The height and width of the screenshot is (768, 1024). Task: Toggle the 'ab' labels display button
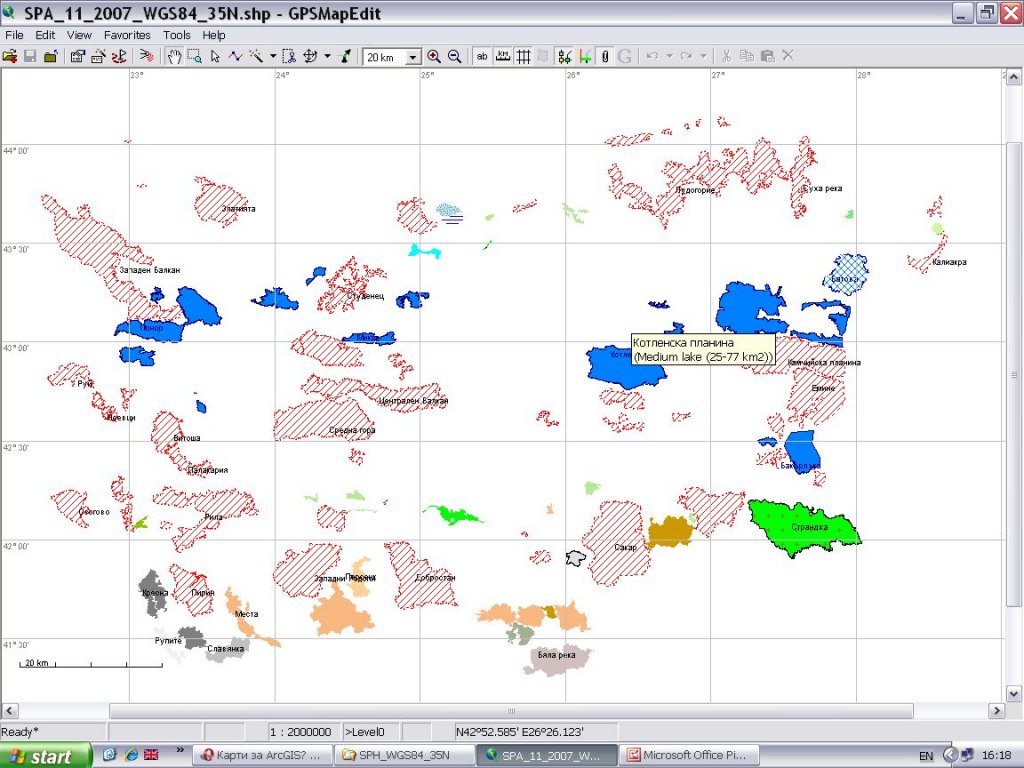coord(482,57)
